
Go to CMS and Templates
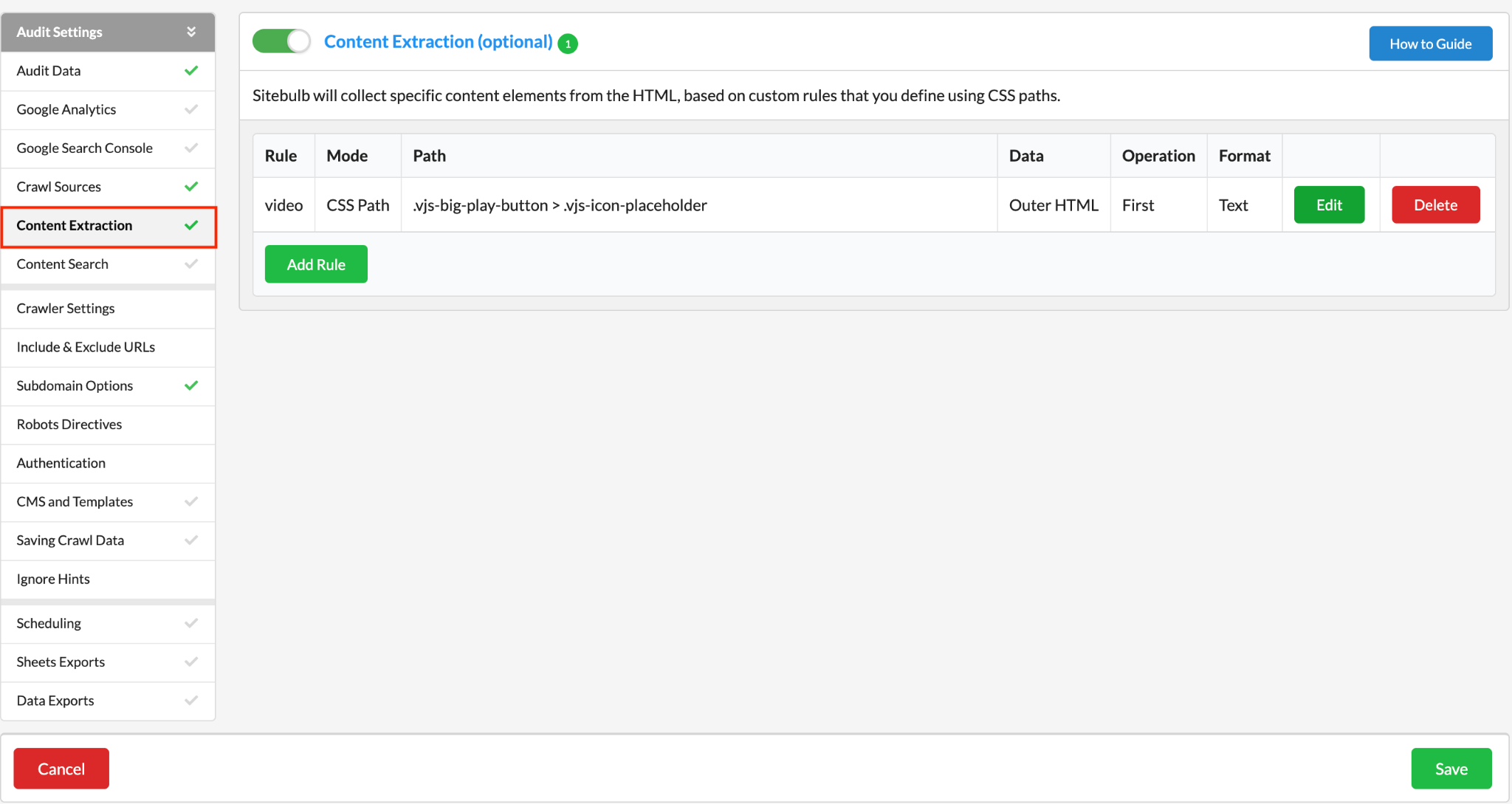pos(108,502)
